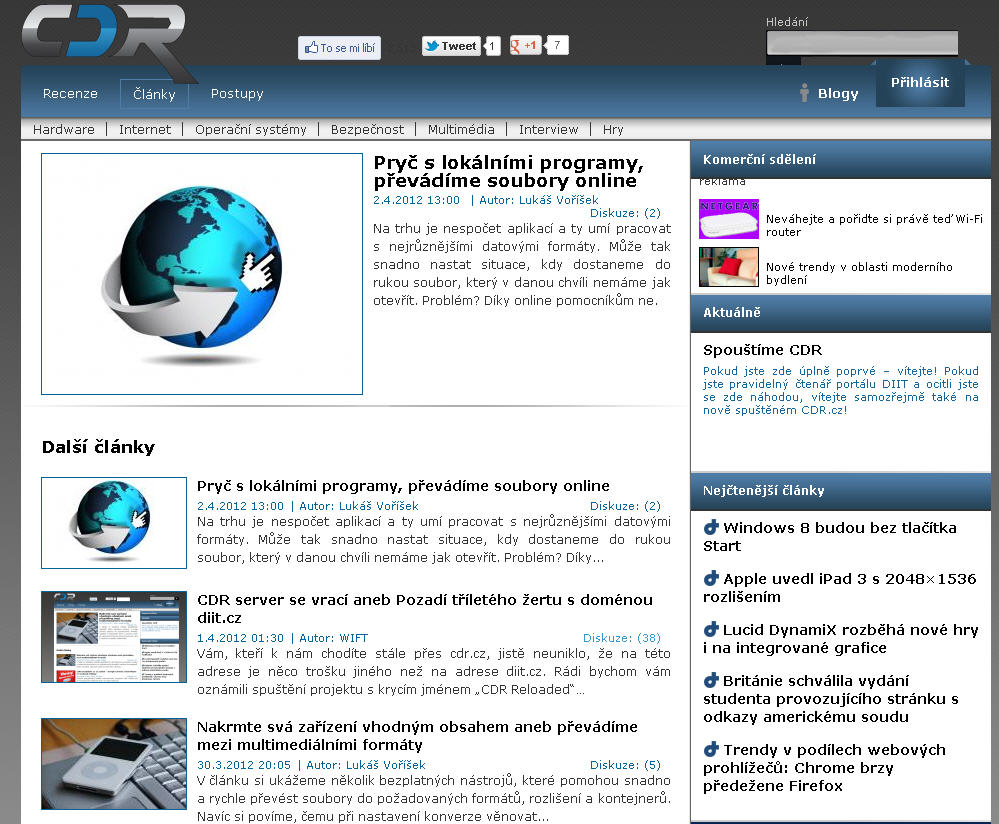Click the Netgear ad thumbnail
999x824 pixels.
tap(728, 219)
